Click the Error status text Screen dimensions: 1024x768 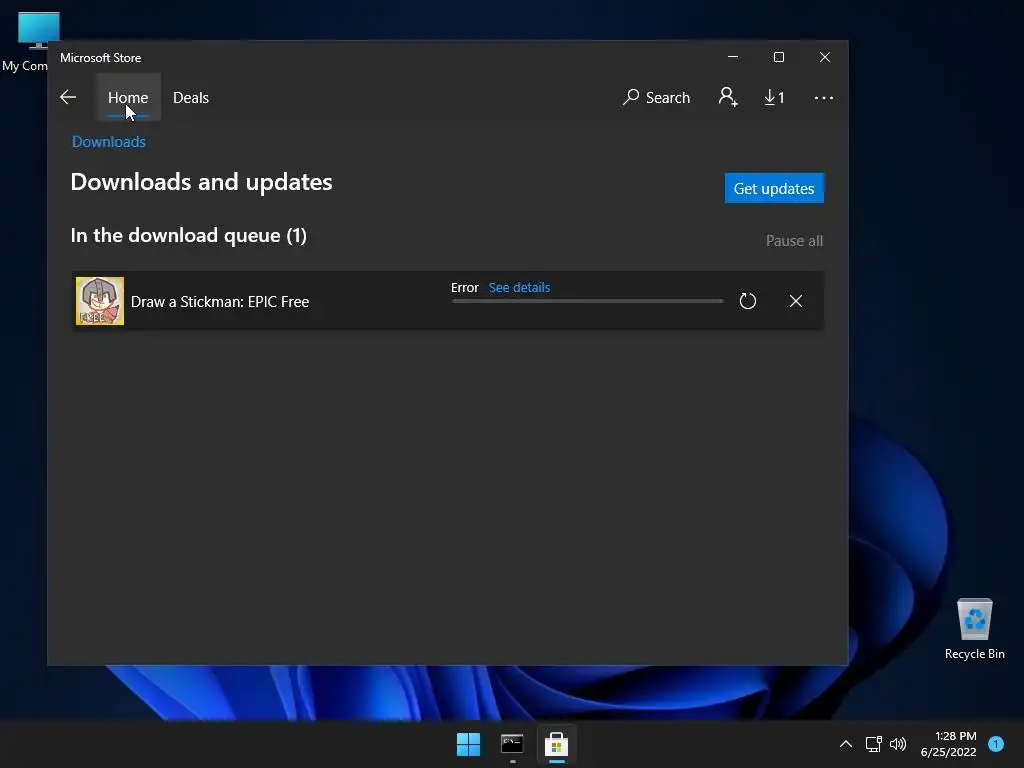[x=464, y=287]
